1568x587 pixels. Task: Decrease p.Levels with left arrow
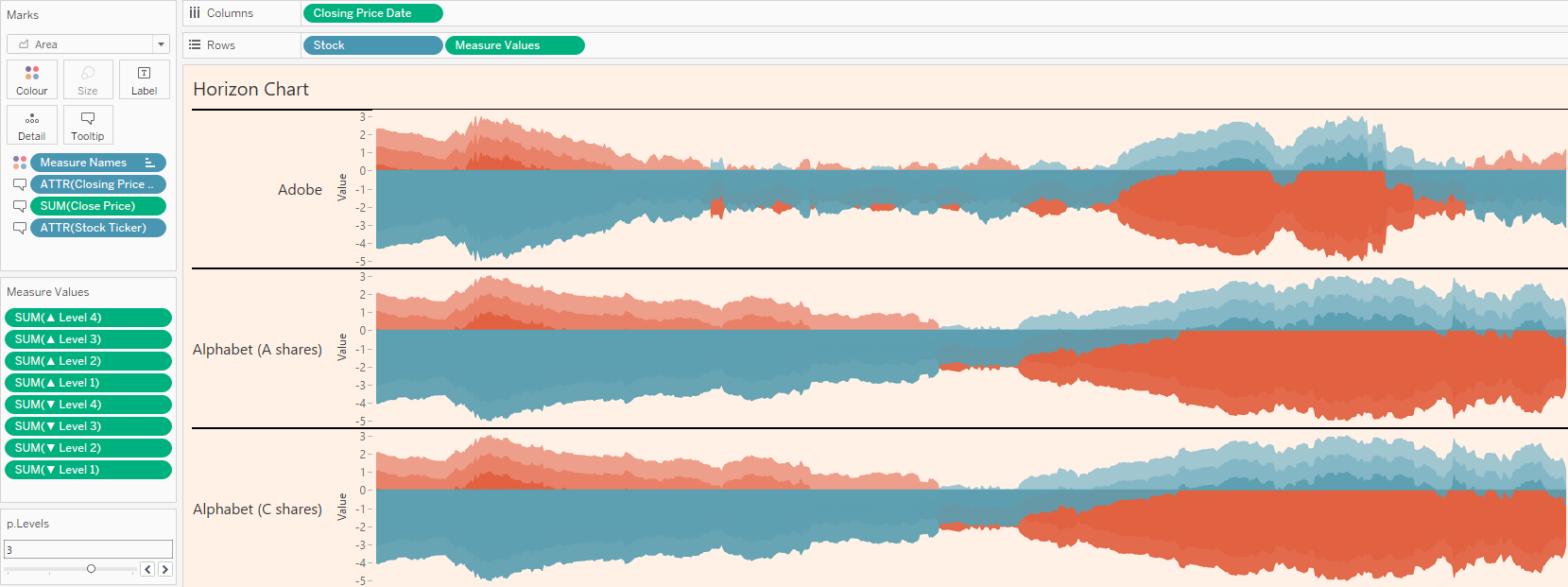147,569
